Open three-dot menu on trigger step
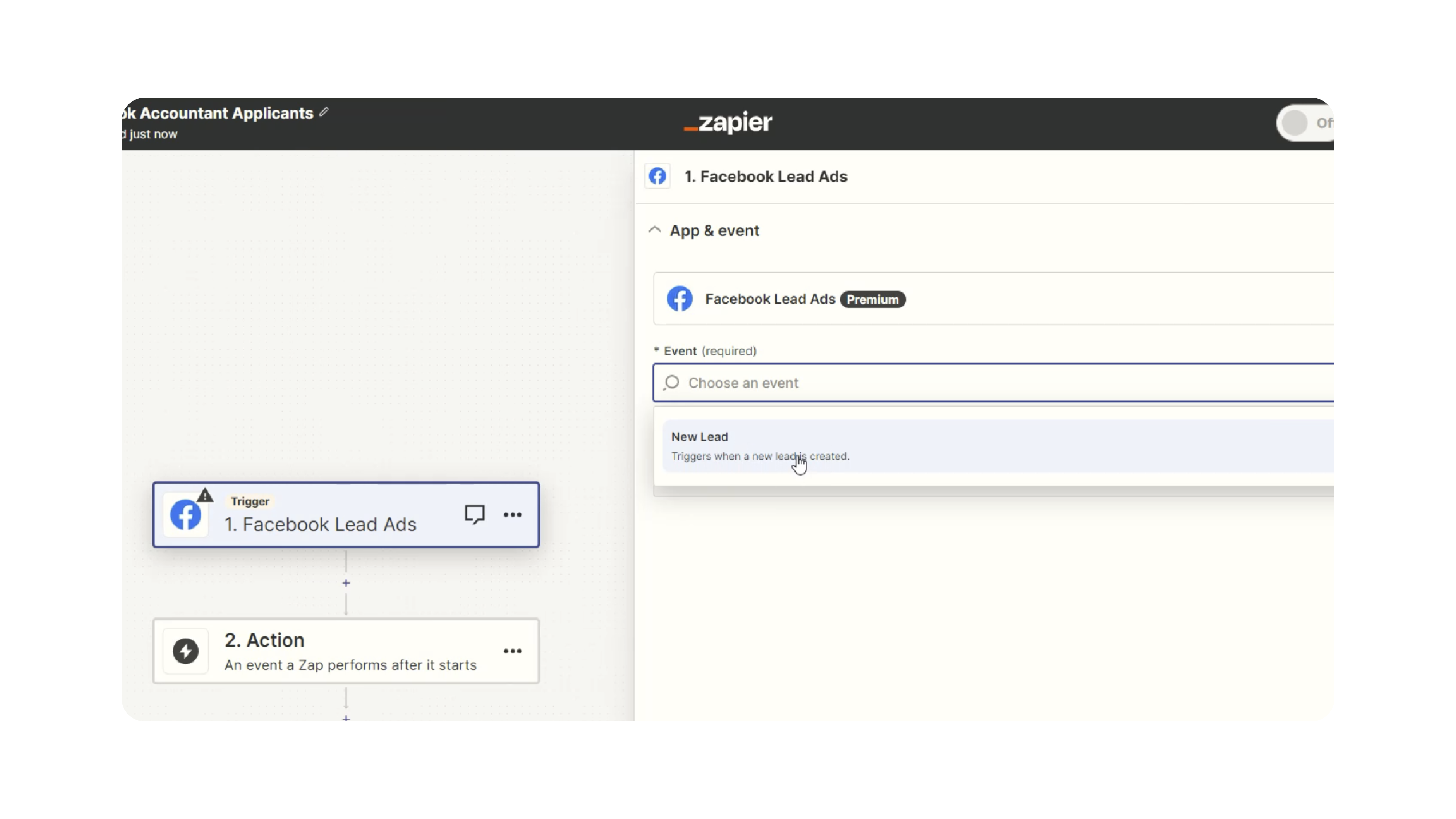 pos(512,514)
